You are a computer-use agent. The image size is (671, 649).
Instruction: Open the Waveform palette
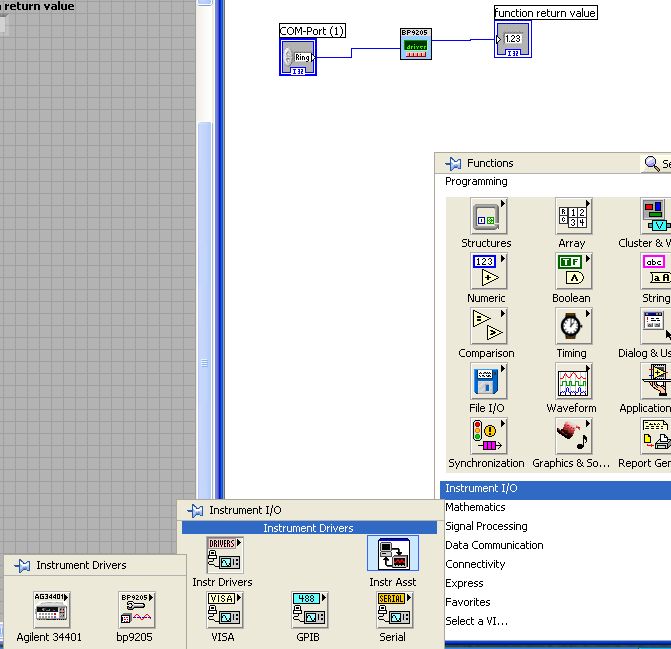573,381
